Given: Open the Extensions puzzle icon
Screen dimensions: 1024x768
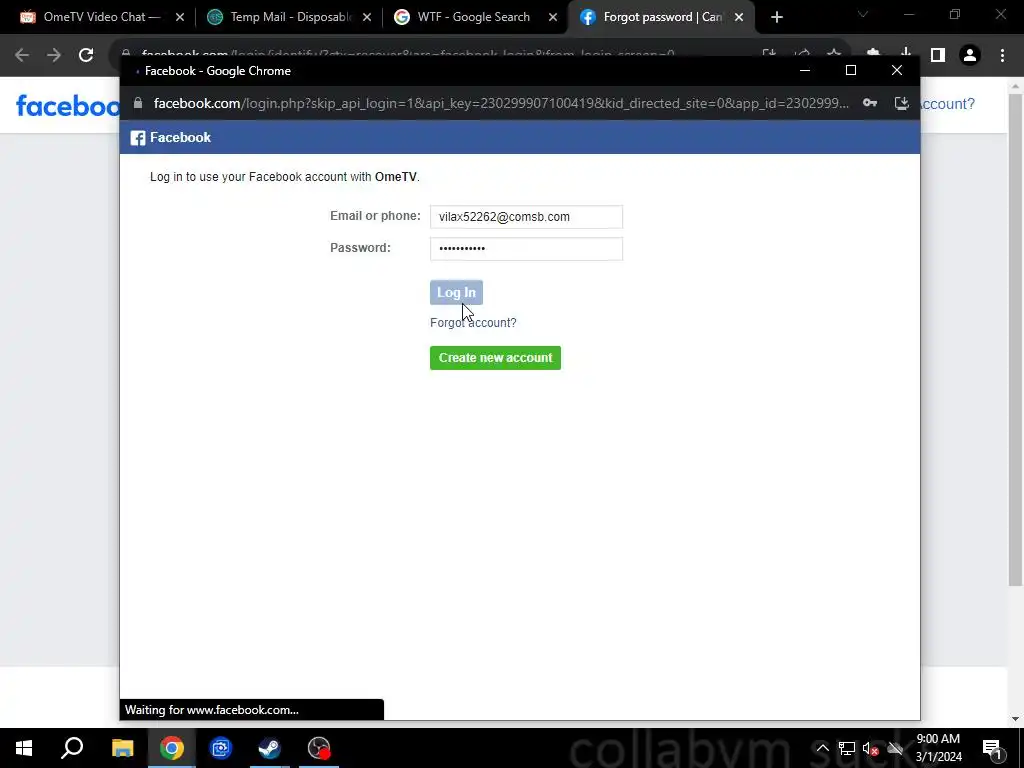Looking at the screenshot, I should point(873,54).
